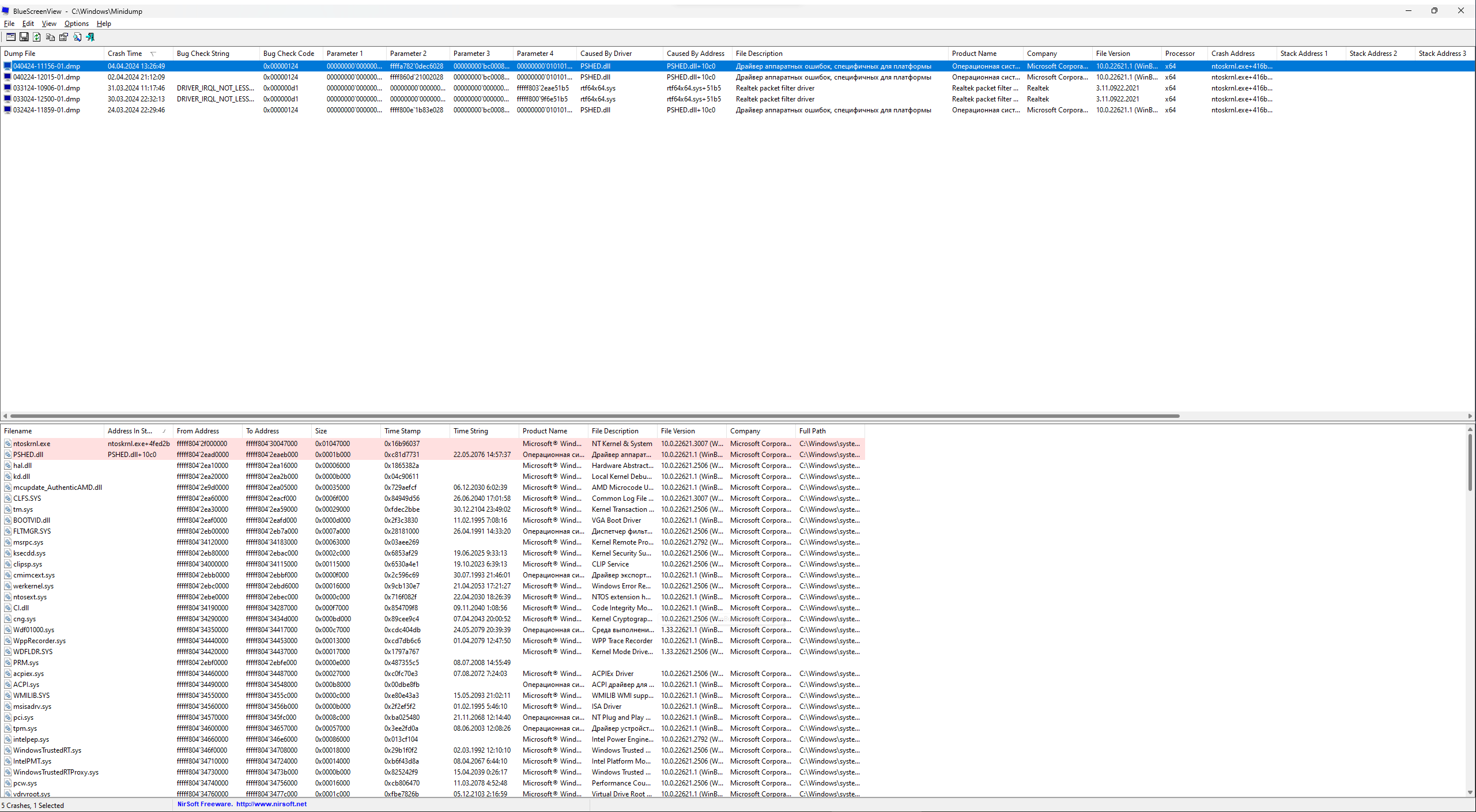Click file icon beside tm.sys
1476x812 pixels.
click(8, 509)
